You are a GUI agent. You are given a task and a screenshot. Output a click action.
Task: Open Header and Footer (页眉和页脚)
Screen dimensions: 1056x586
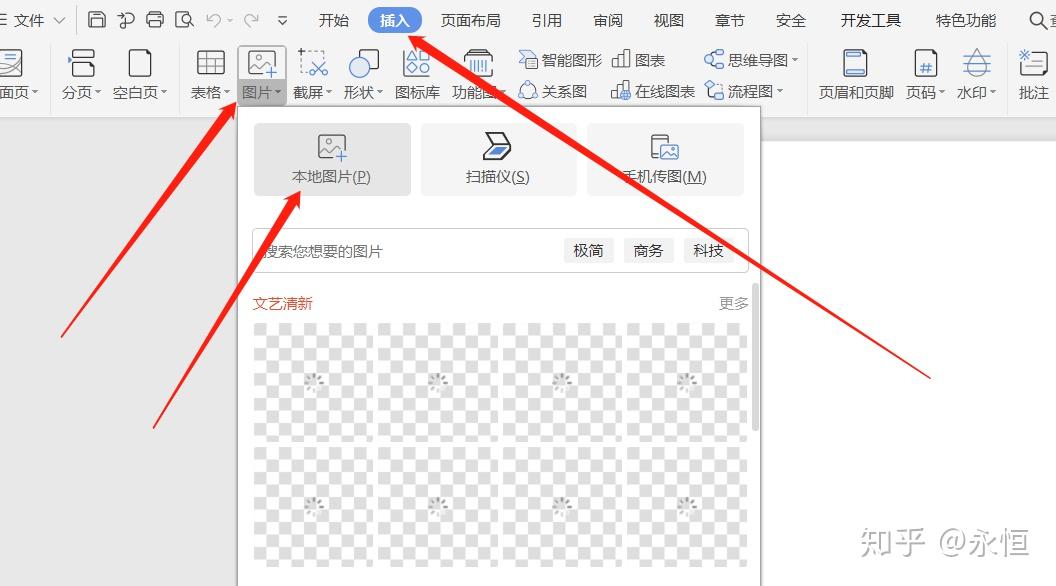(856, 75)
